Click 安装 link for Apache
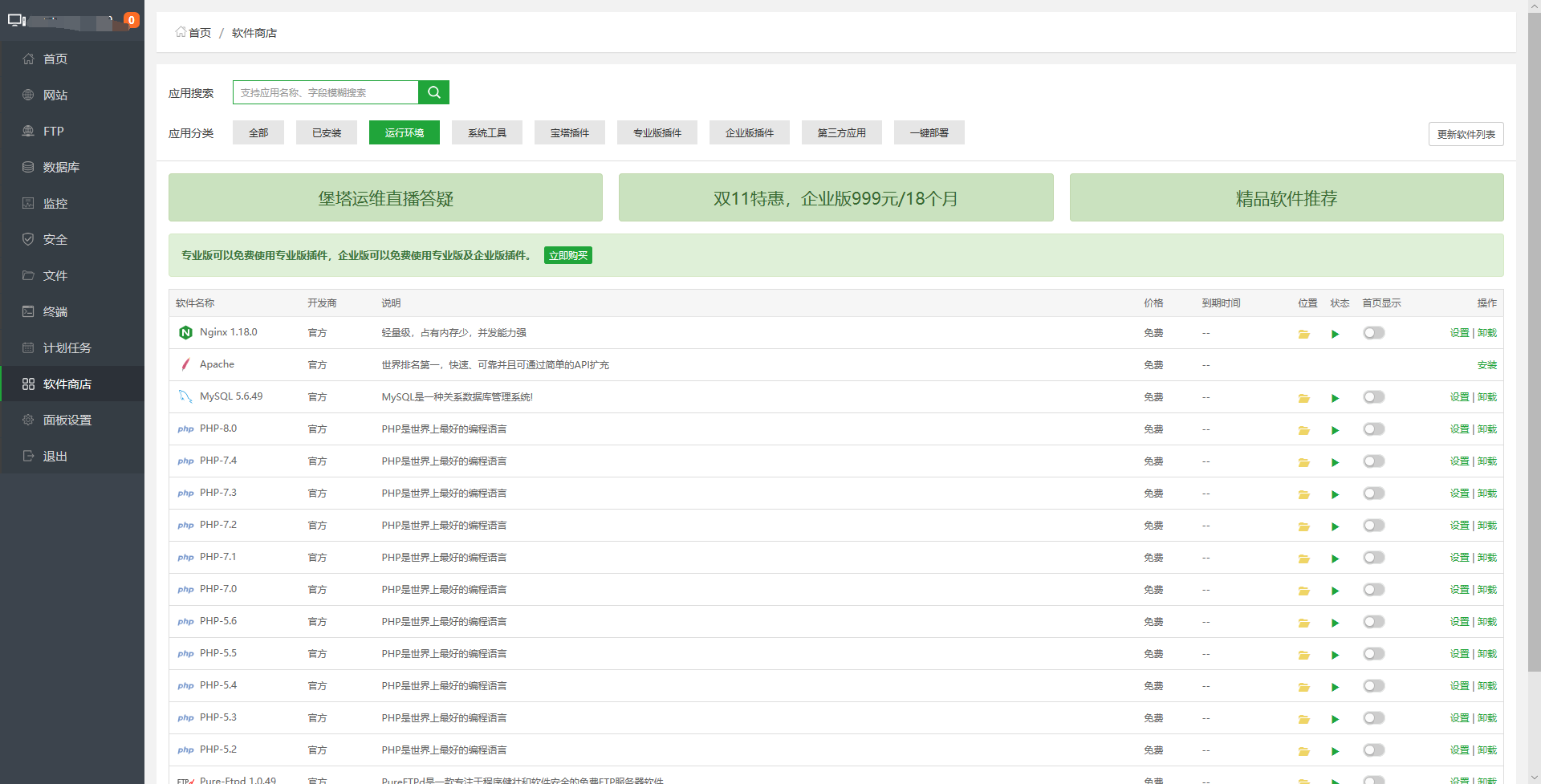1541x784 pixels. click(x=1487, y=365)
